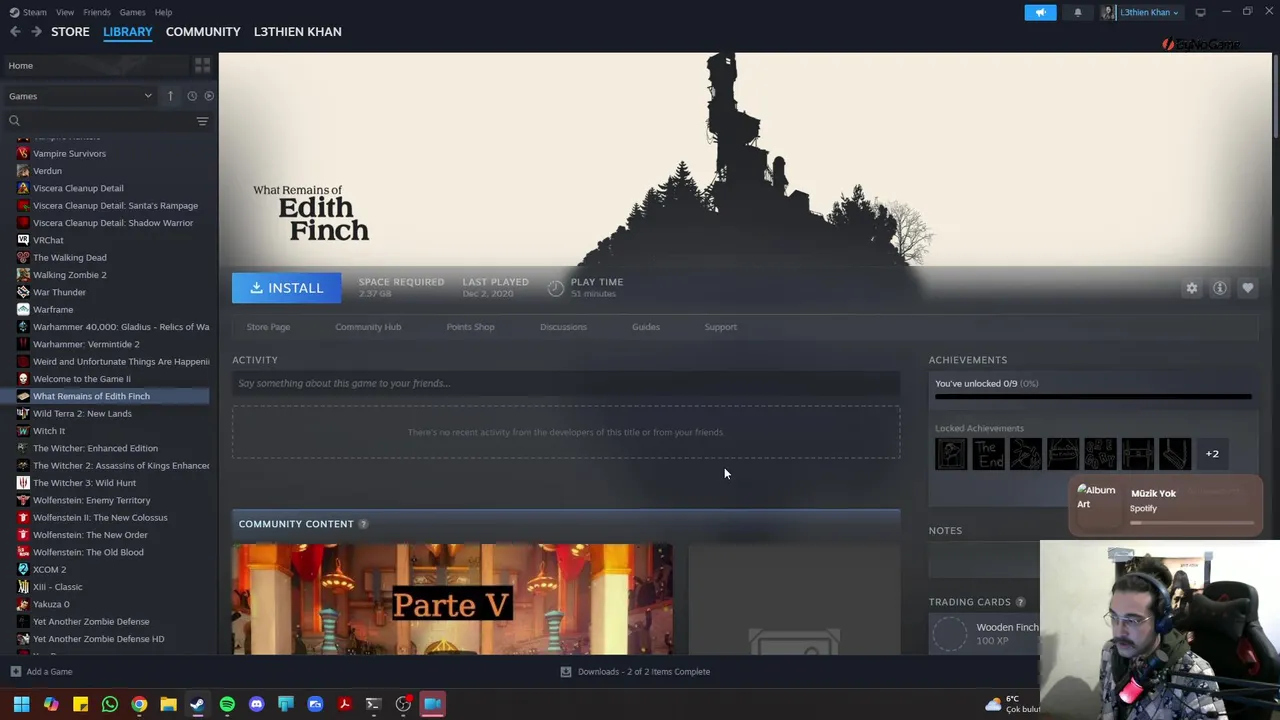The height and width of the screenshot is (720, 1280).
Task: Open Steam announcements megaphone button
Action: pyautogui.click(x=1040, y=12)
